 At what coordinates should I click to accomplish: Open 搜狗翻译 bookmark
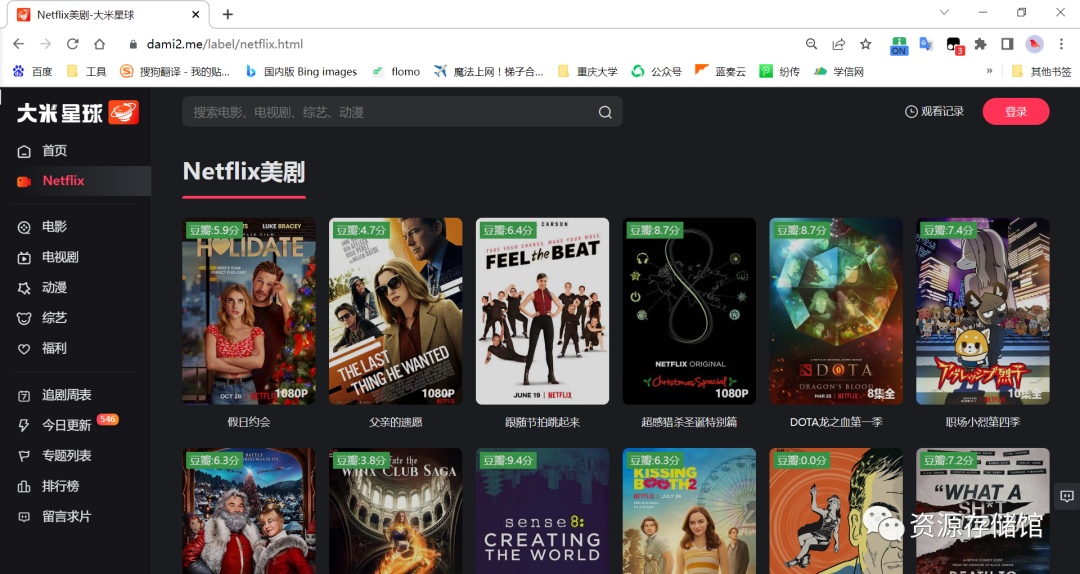(175, 71)
